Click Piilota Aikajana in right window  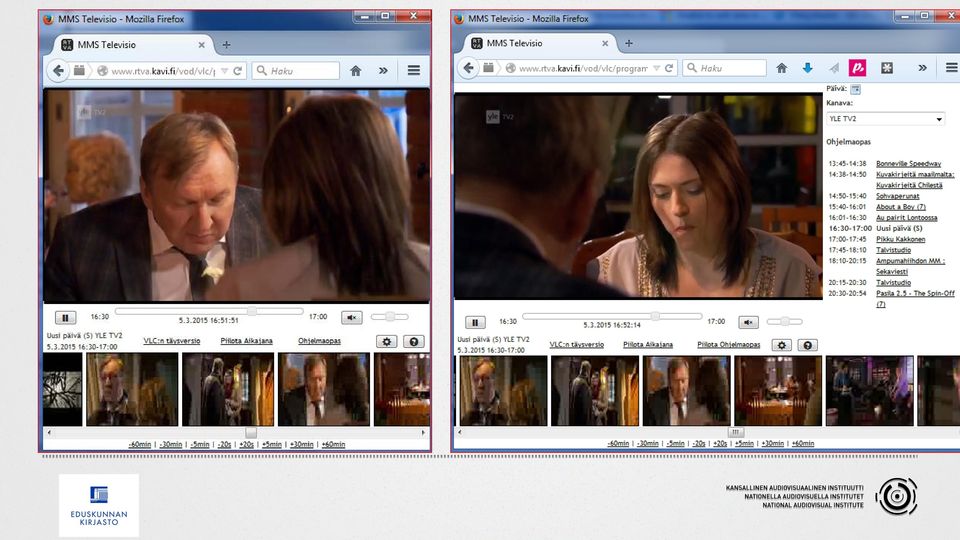click(648, 345)
